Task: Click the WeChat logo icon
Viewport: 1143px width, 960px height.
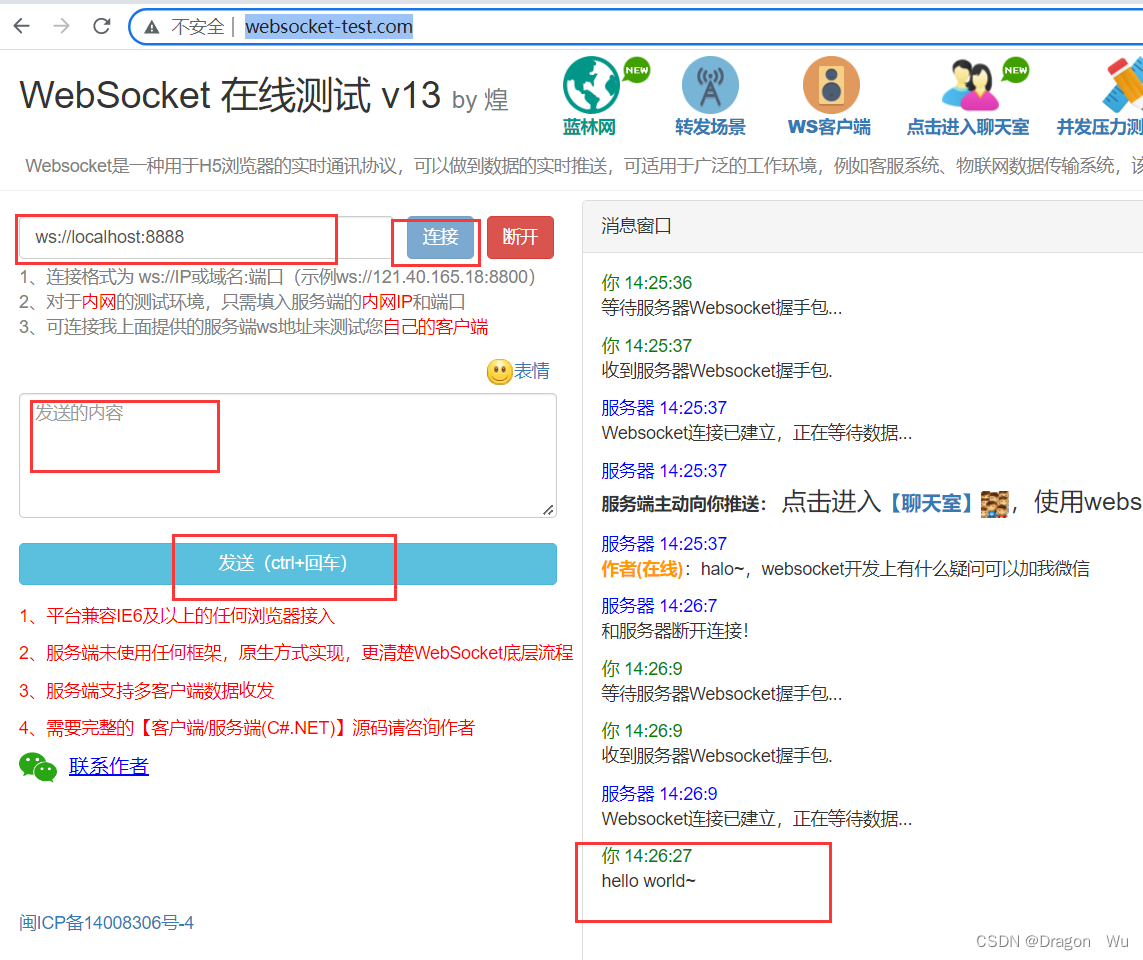Action: click(x=38, y=767)
